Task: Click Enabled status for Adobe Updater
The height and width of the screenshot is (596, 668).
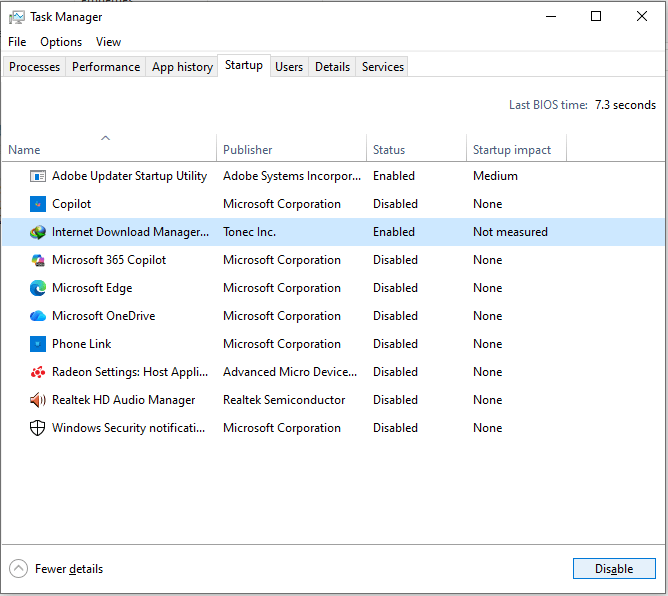Action: tap(394, 176)
